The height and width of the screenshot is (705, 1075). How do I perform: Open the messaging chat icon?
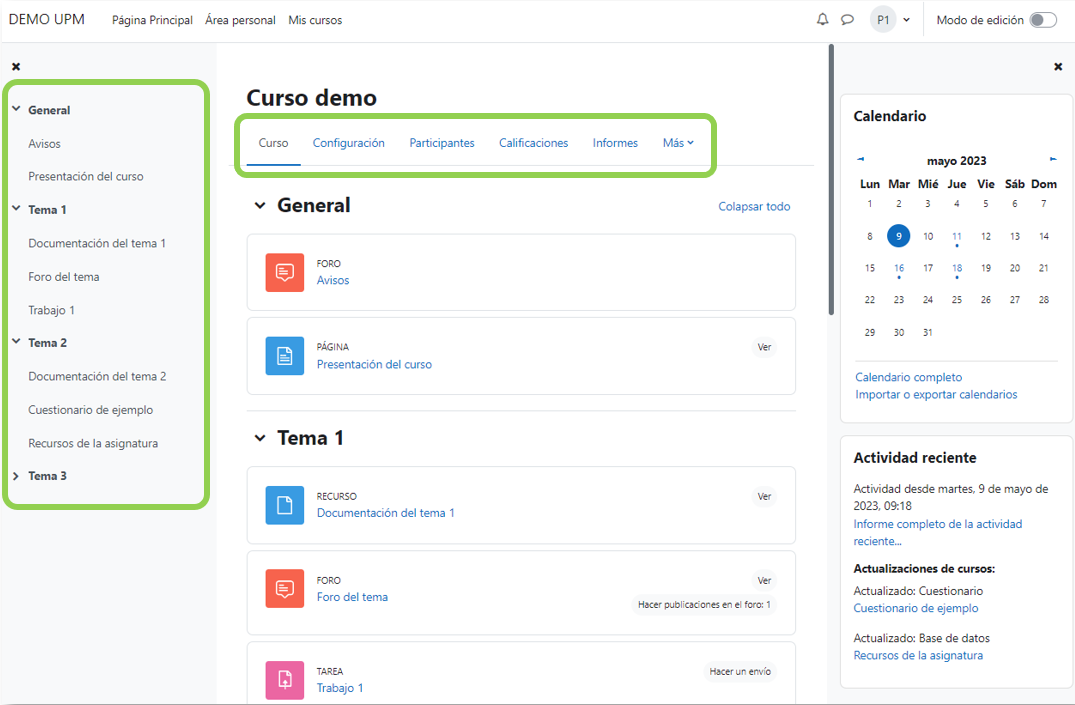click(x=847, y=19)
